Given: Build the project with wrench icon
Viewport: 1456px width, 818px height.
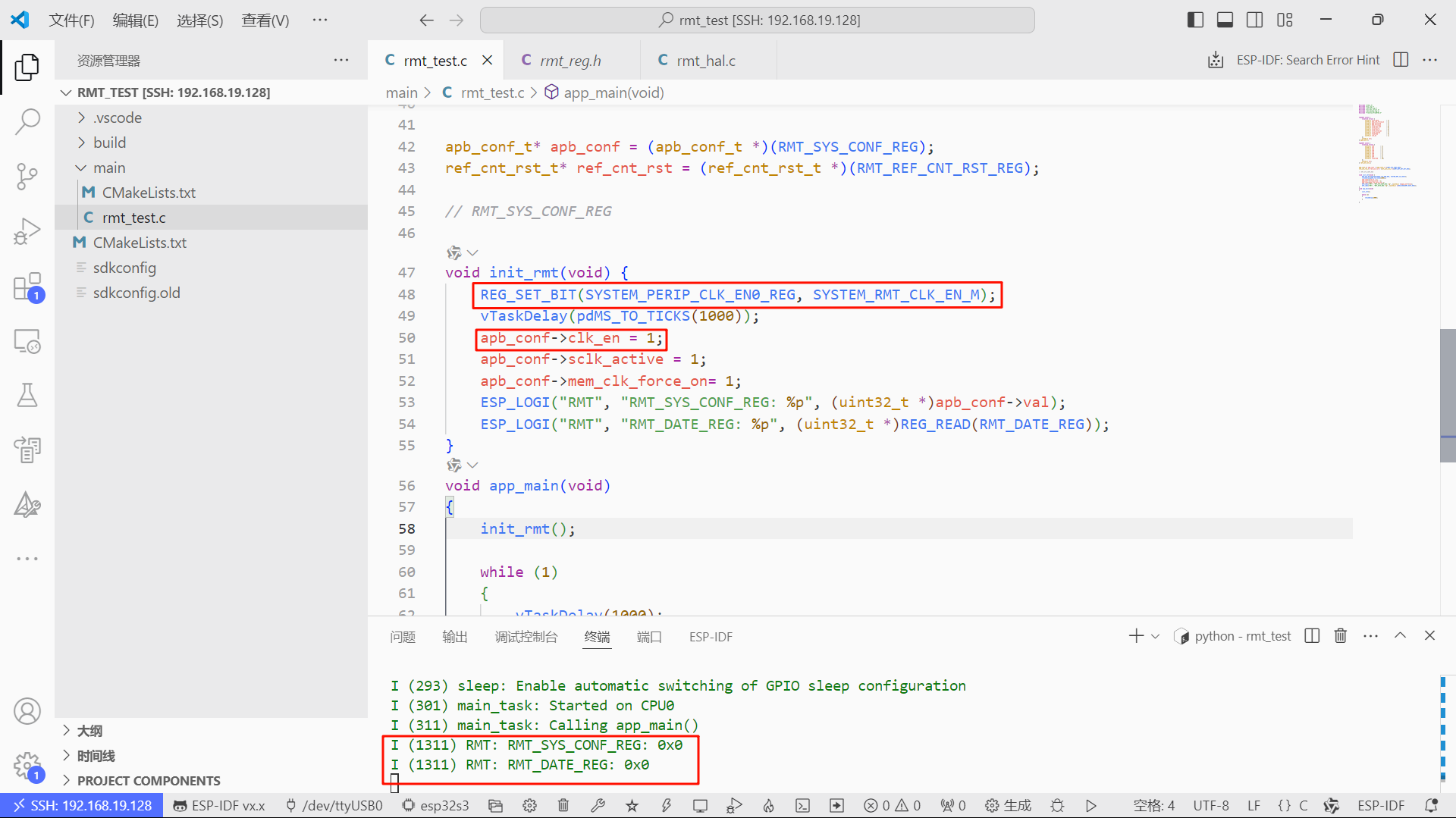Looking at the screenshot, I should coord(598,805).
